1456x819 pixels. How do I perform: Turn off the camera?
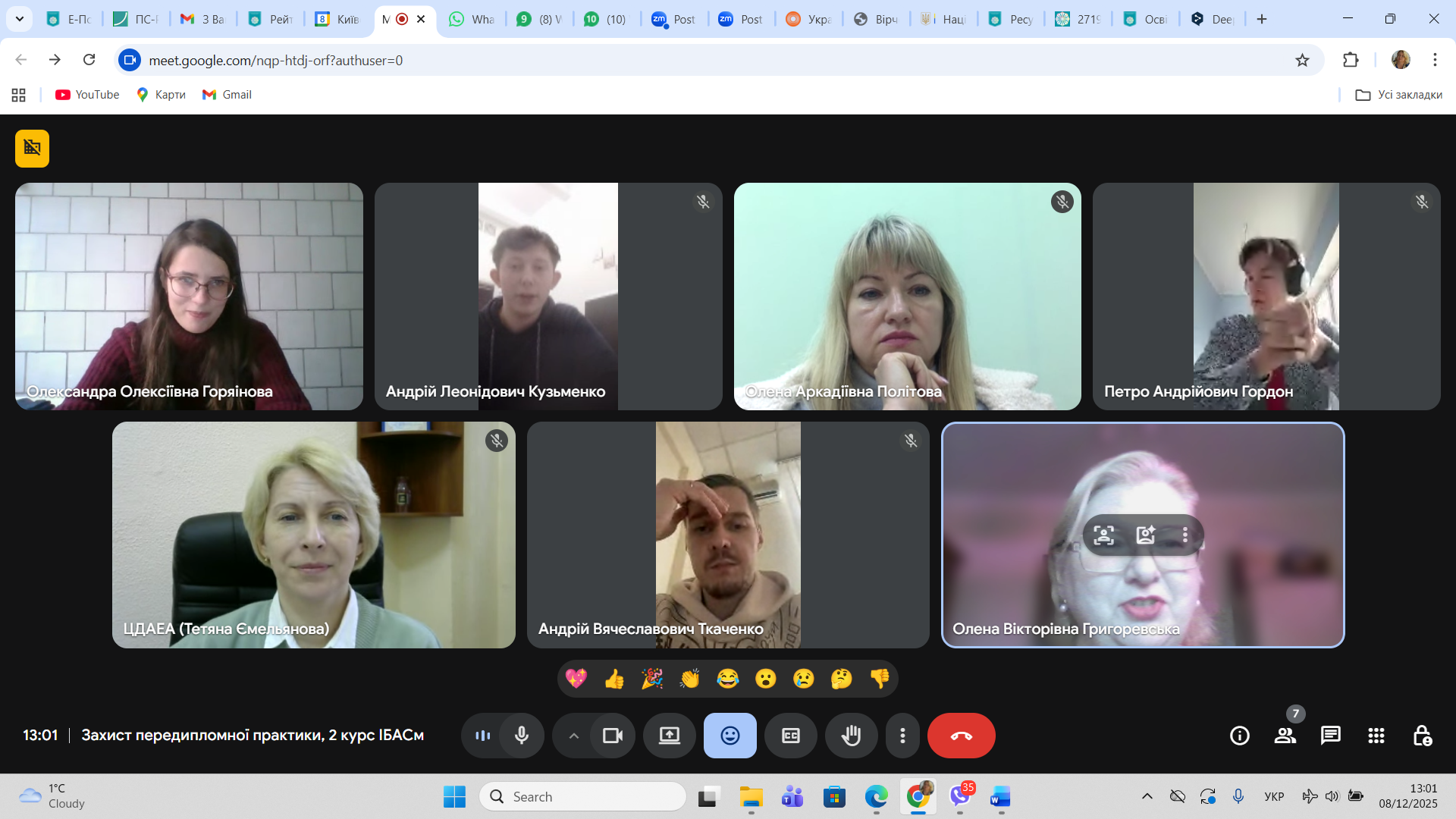(612, 736)
